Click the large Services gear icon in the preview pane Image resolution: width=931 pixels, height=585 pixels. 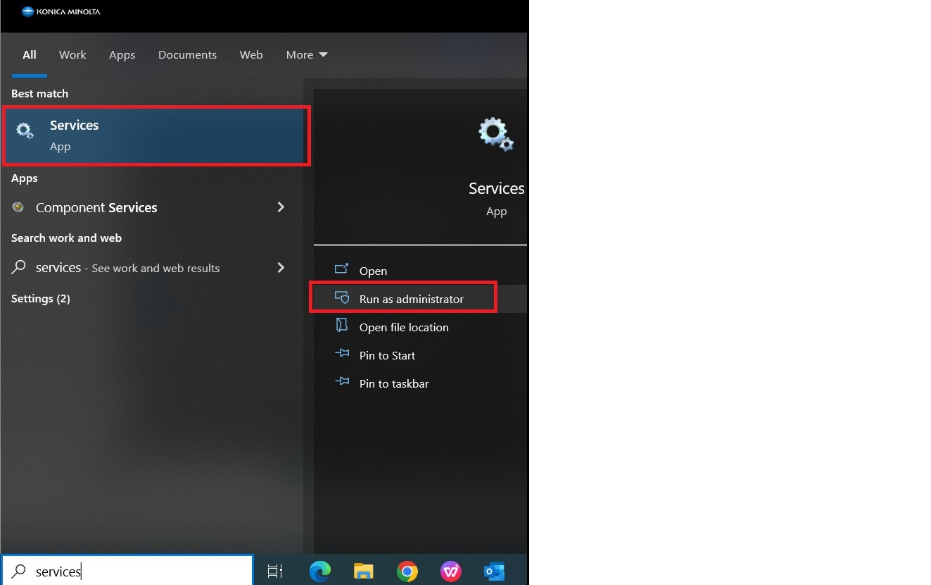click(x=496, y=134)
